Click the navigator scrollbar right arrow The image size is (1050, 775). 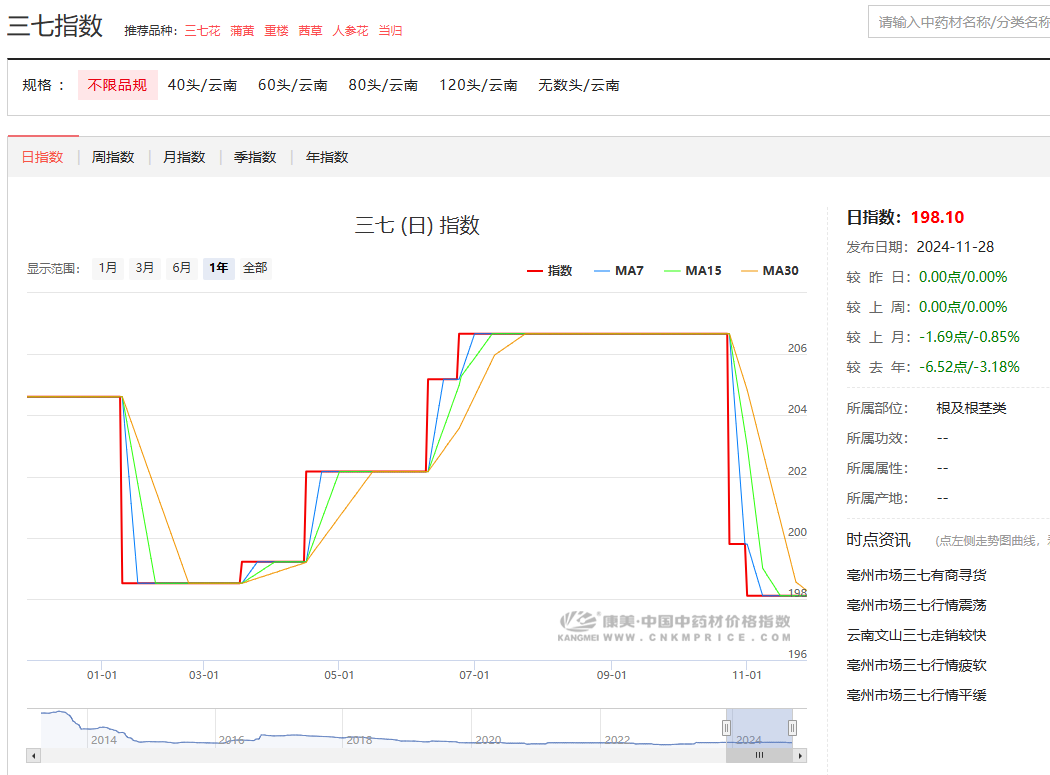(800, 756)
